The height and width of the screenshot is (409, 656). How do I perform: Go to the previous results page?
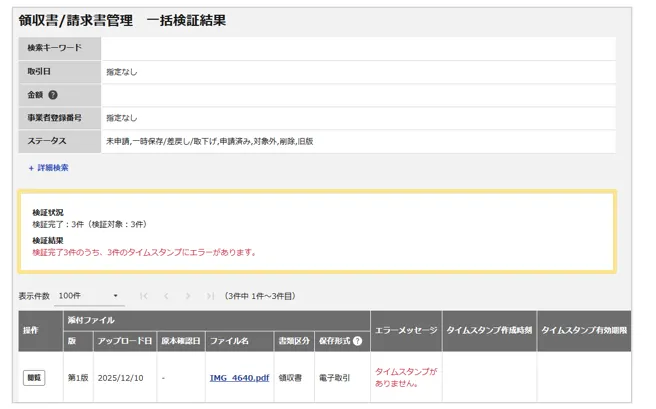pyautogui.click(x=166, y=296)
